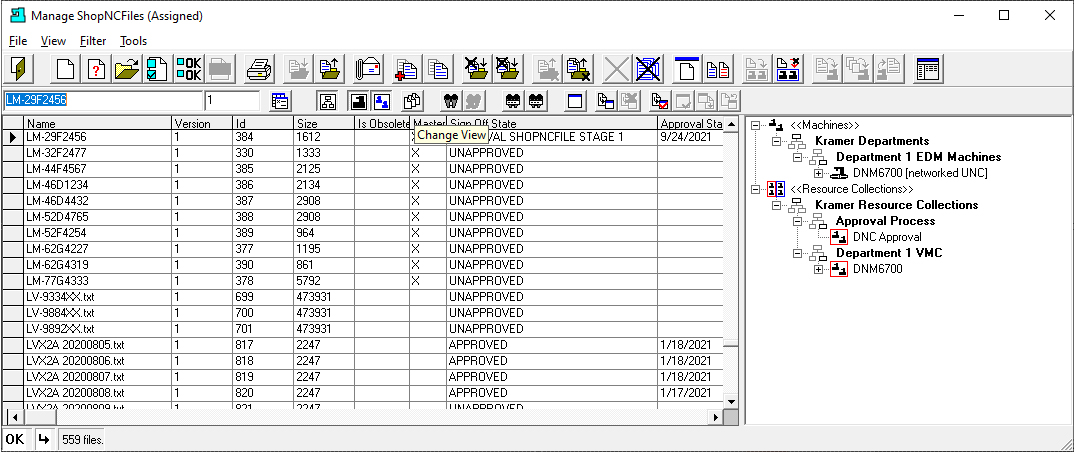The image size is (1076, 452).
Task: Click the open folder icon
Action: coord(127,69)
